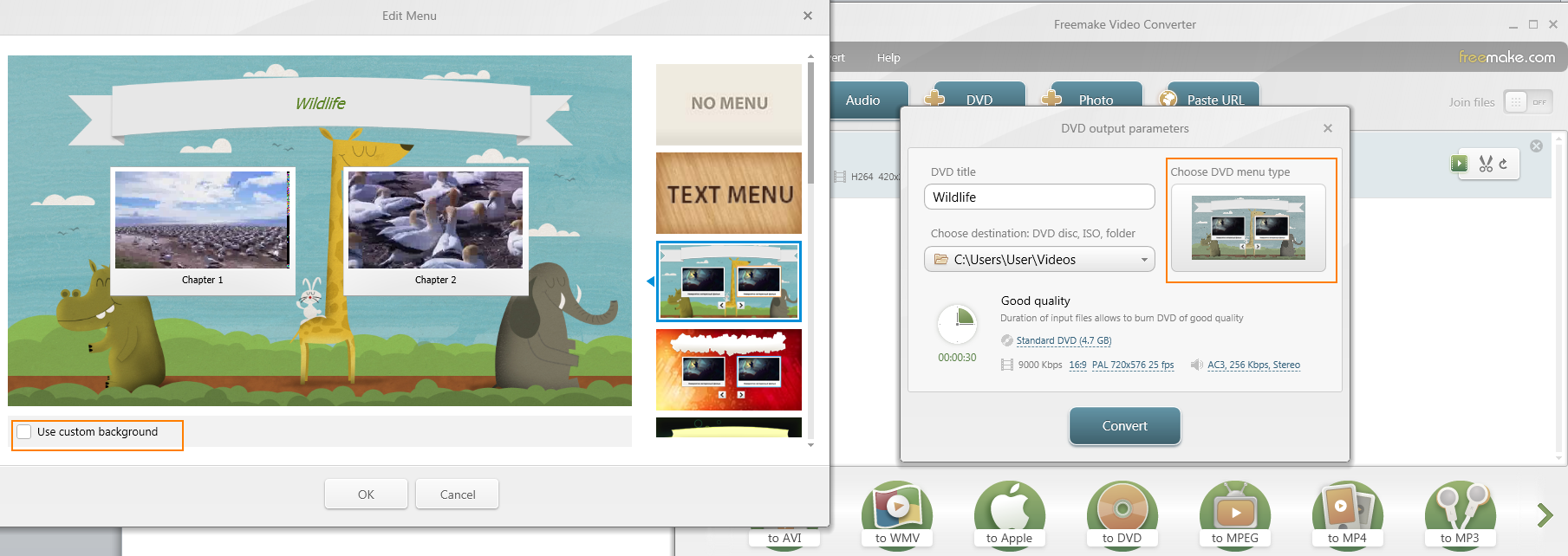This screenshot has width=1568, height=556.
Task: Click the to WMV format icon
Action: (897, 511)
